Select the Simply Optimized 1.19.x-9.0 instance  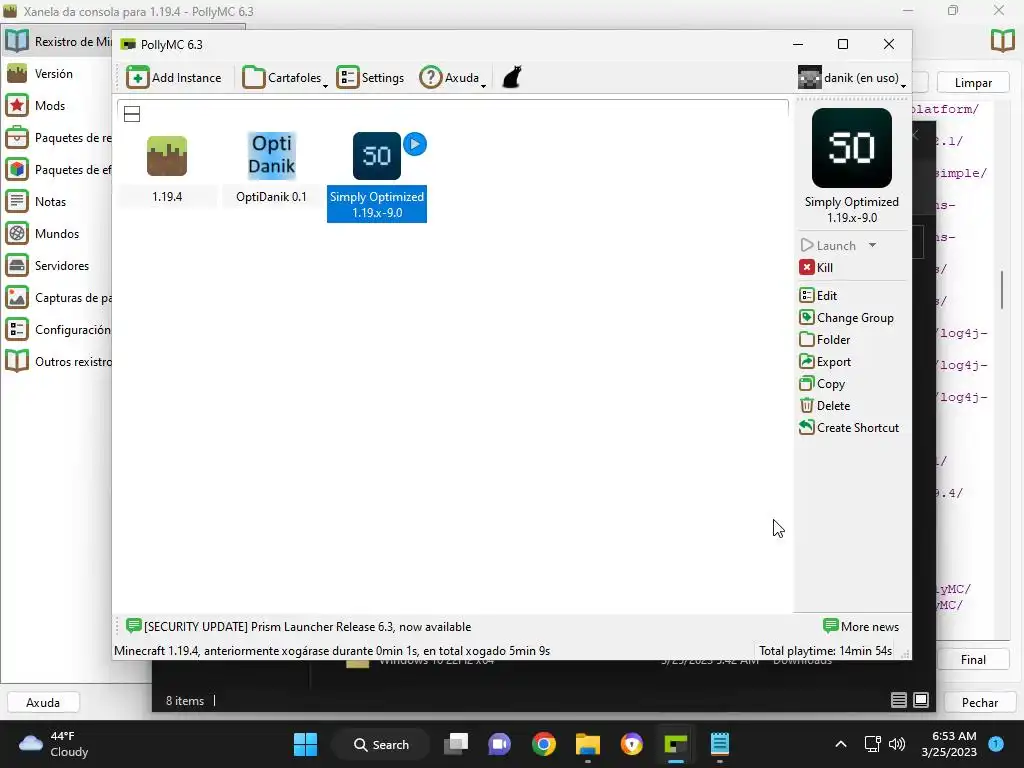(377, 176)
